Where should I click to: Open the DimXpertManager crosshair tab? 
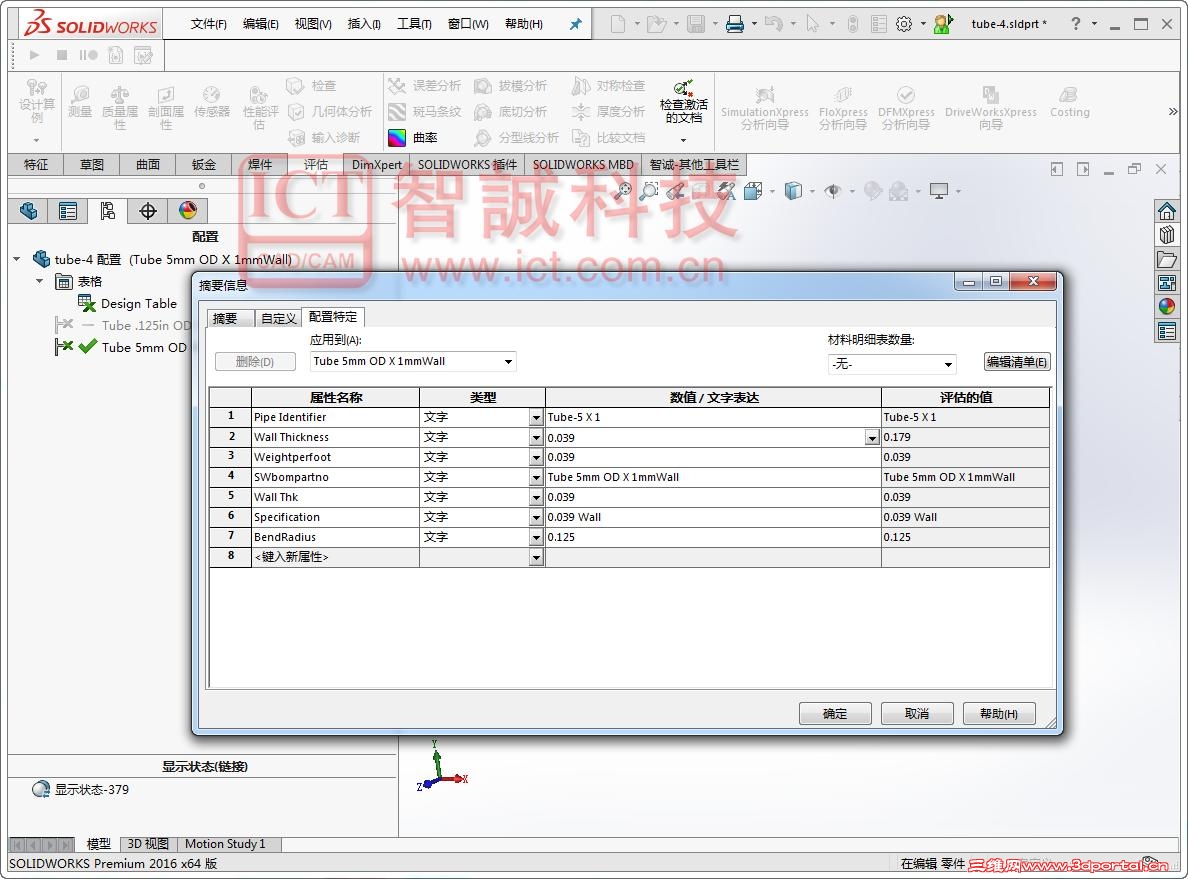pos(148,211)
